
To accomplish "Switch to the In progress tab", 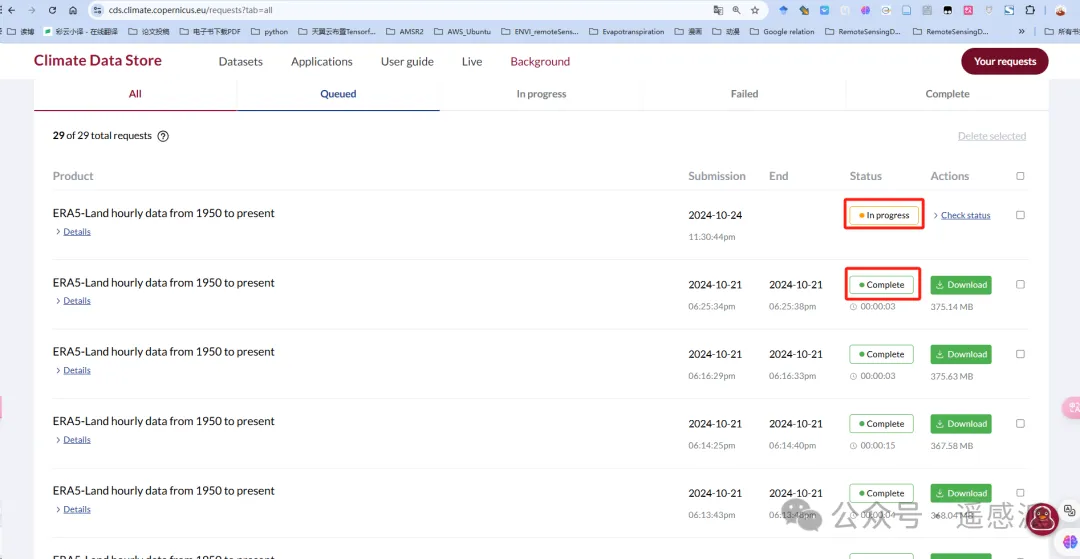I will (541, 94).
